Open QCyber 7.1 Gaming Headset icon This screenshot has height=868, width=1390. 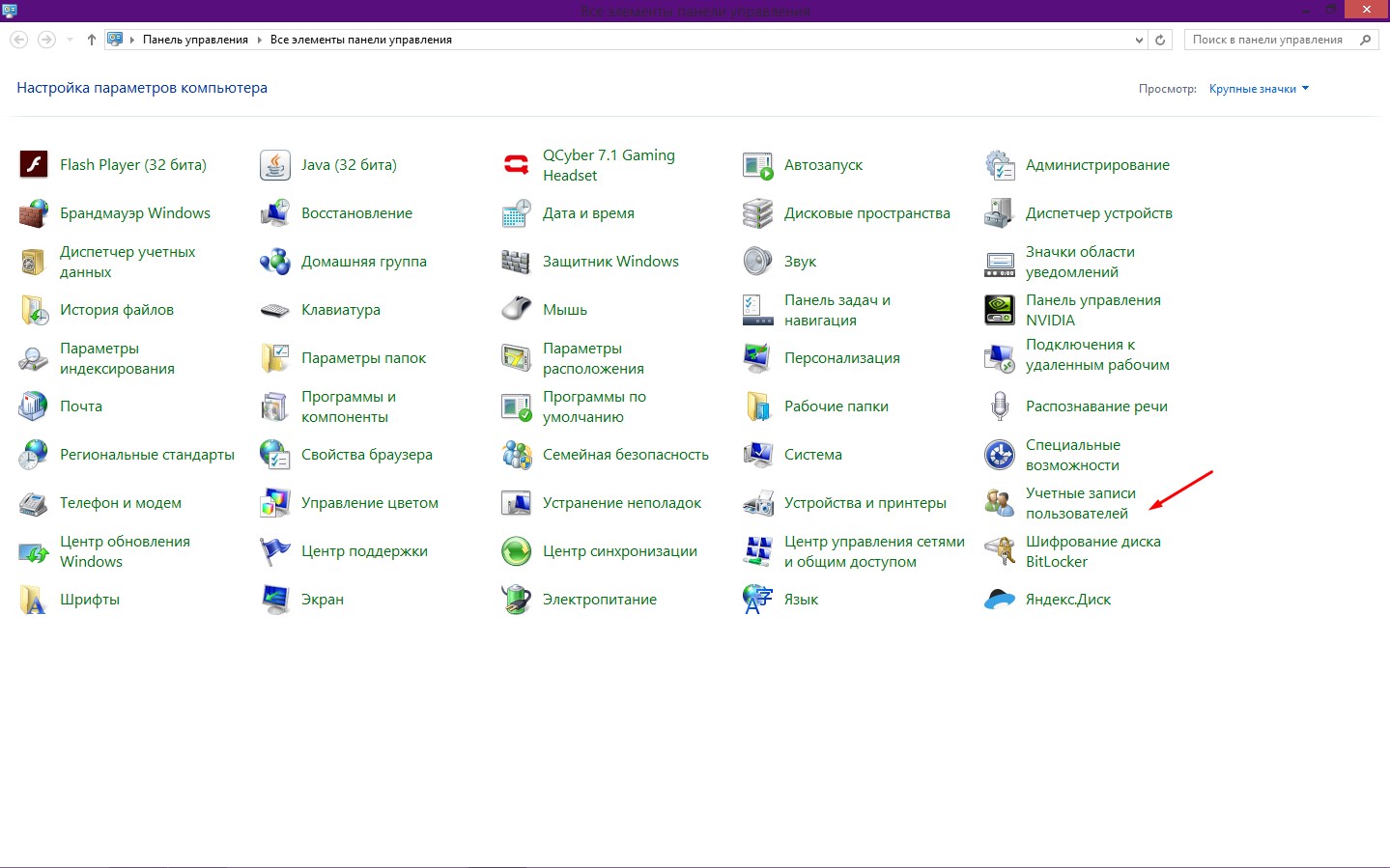[x=517, y=165]
